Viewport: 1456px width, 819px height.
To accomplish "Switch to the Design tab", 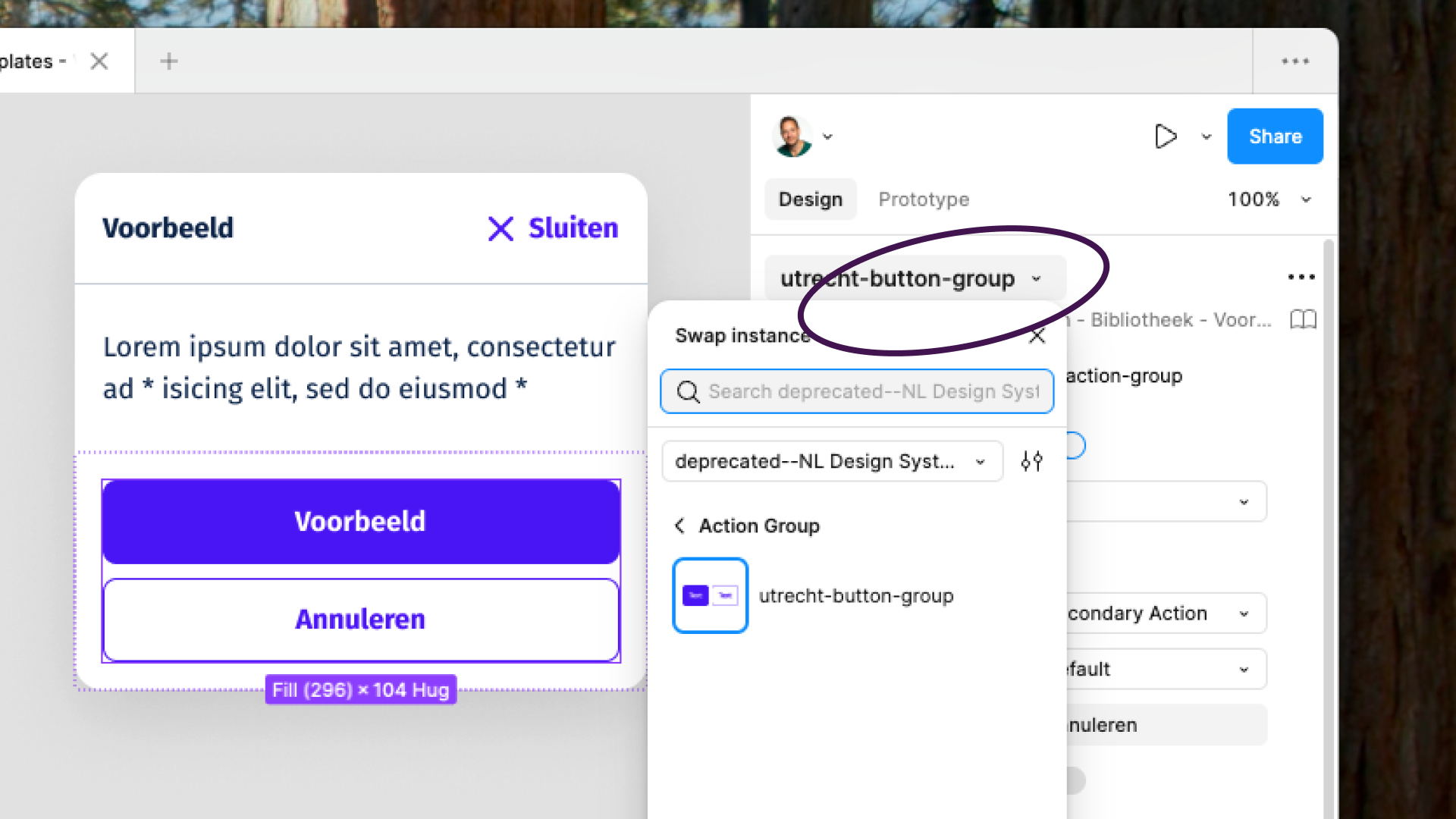I will [x=810, y=199].
